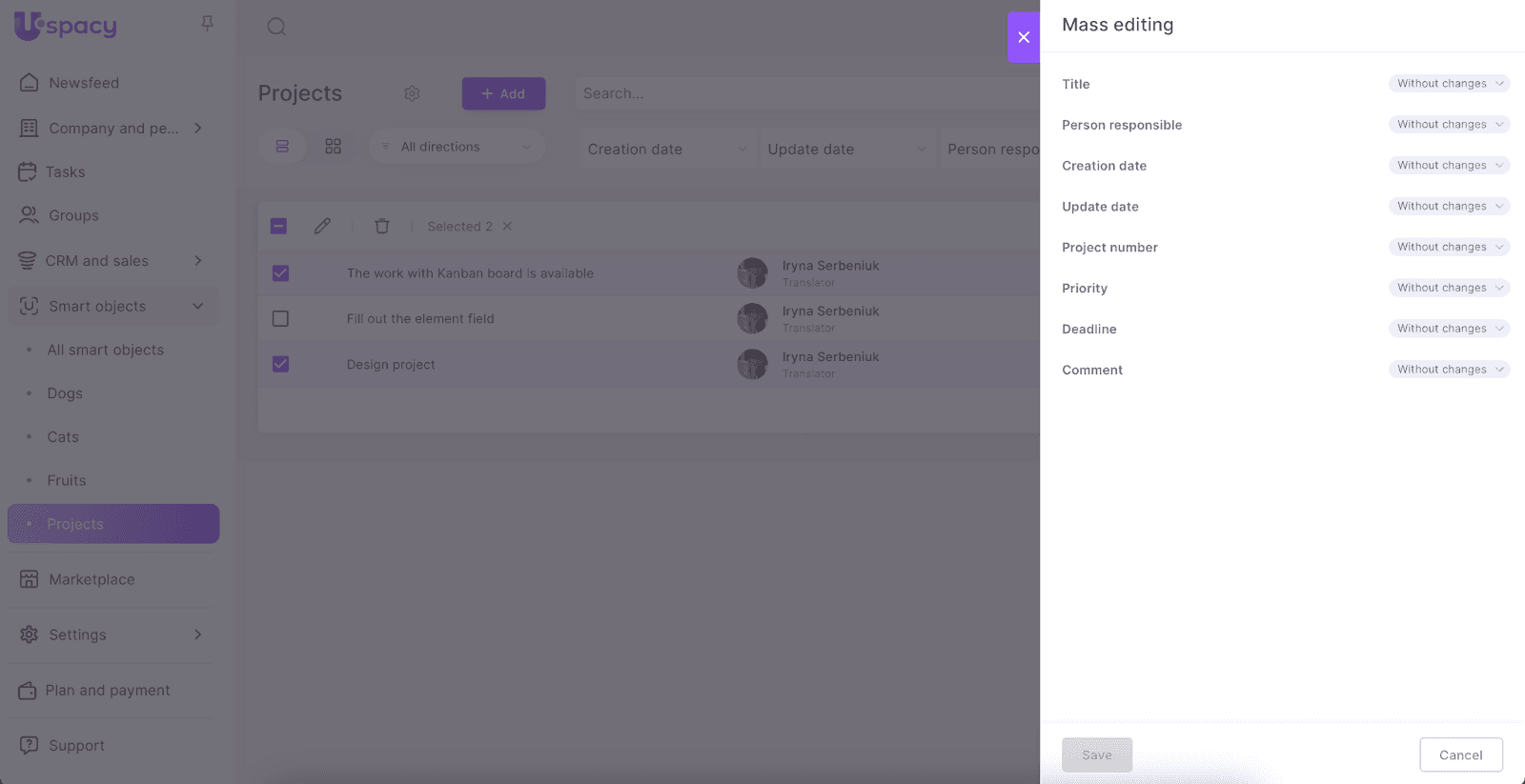1525x784 pixels.
Task: Clear selection with X next to Selected 2
Action: pyautogui.click(x=508, y=226)
